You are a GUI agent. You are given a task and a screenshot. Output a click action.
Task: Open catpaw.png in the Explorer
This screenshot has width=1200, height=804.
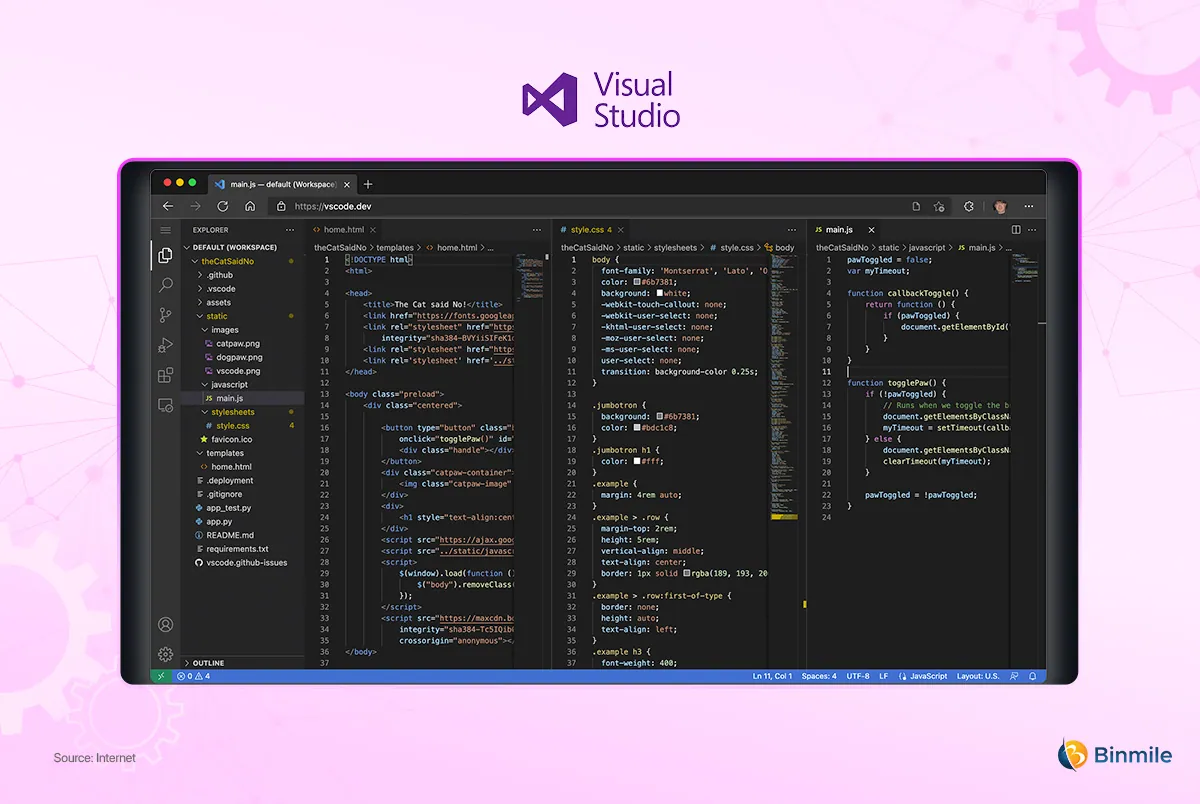pyautogui.click(x=239, y=343)
